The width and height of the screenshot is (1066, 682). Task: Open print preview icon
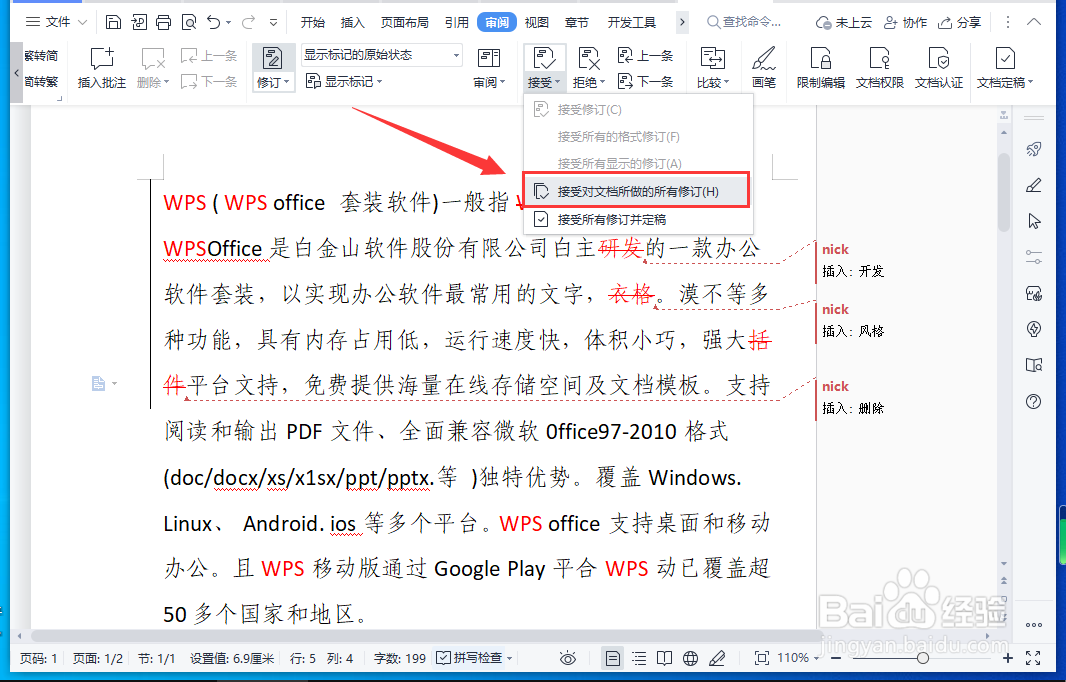coord(188,22)
